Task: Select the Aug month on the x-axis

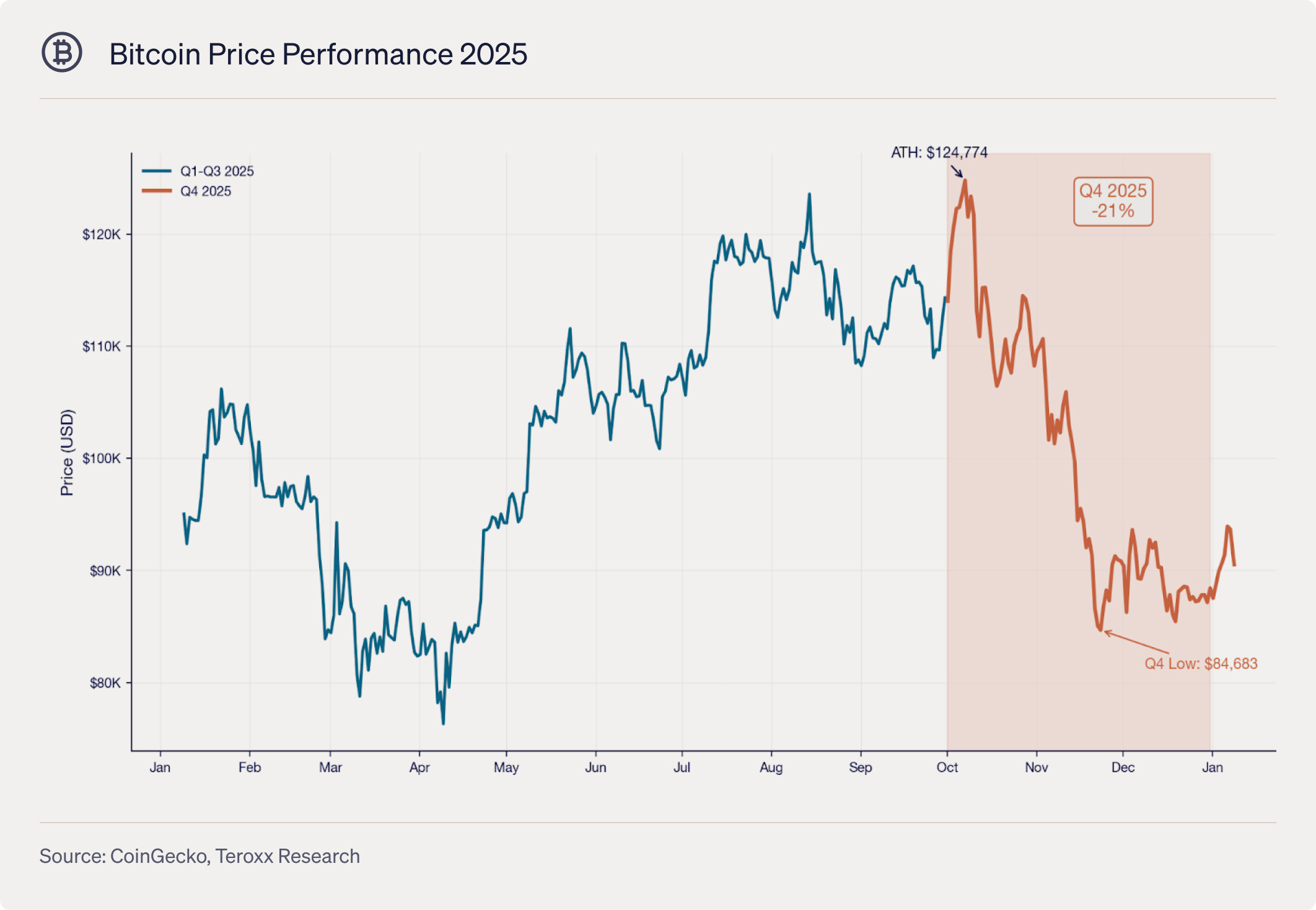Action: [x=771, y=767]
